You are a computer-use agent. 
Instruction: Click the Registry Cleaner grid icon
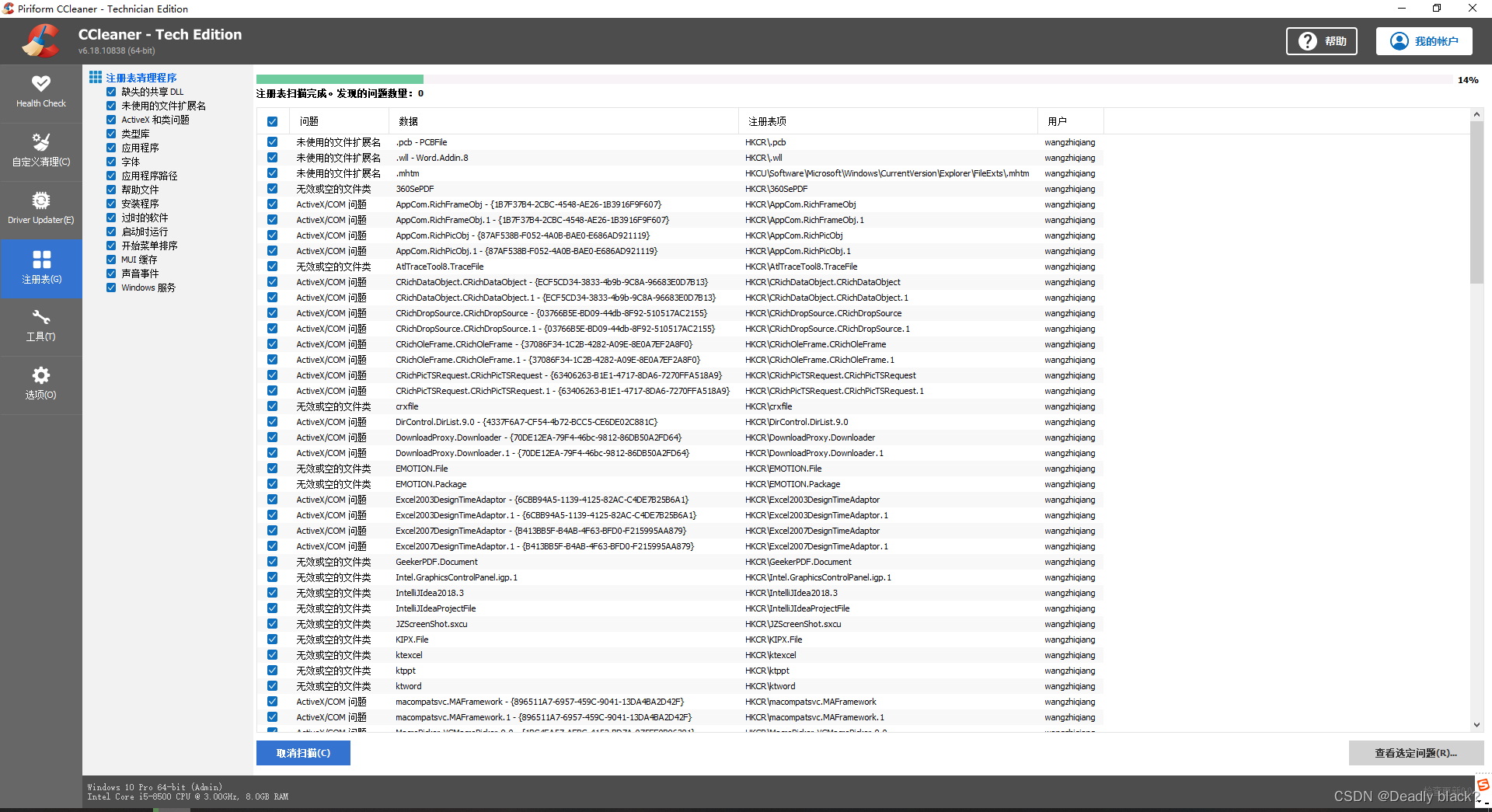(x=96, y=77)
